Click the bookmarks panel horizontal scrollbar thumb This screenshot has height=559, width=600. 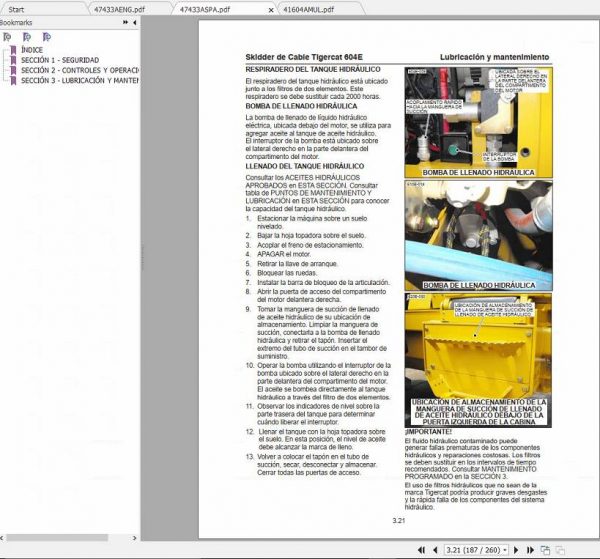(x=57, y=538)
